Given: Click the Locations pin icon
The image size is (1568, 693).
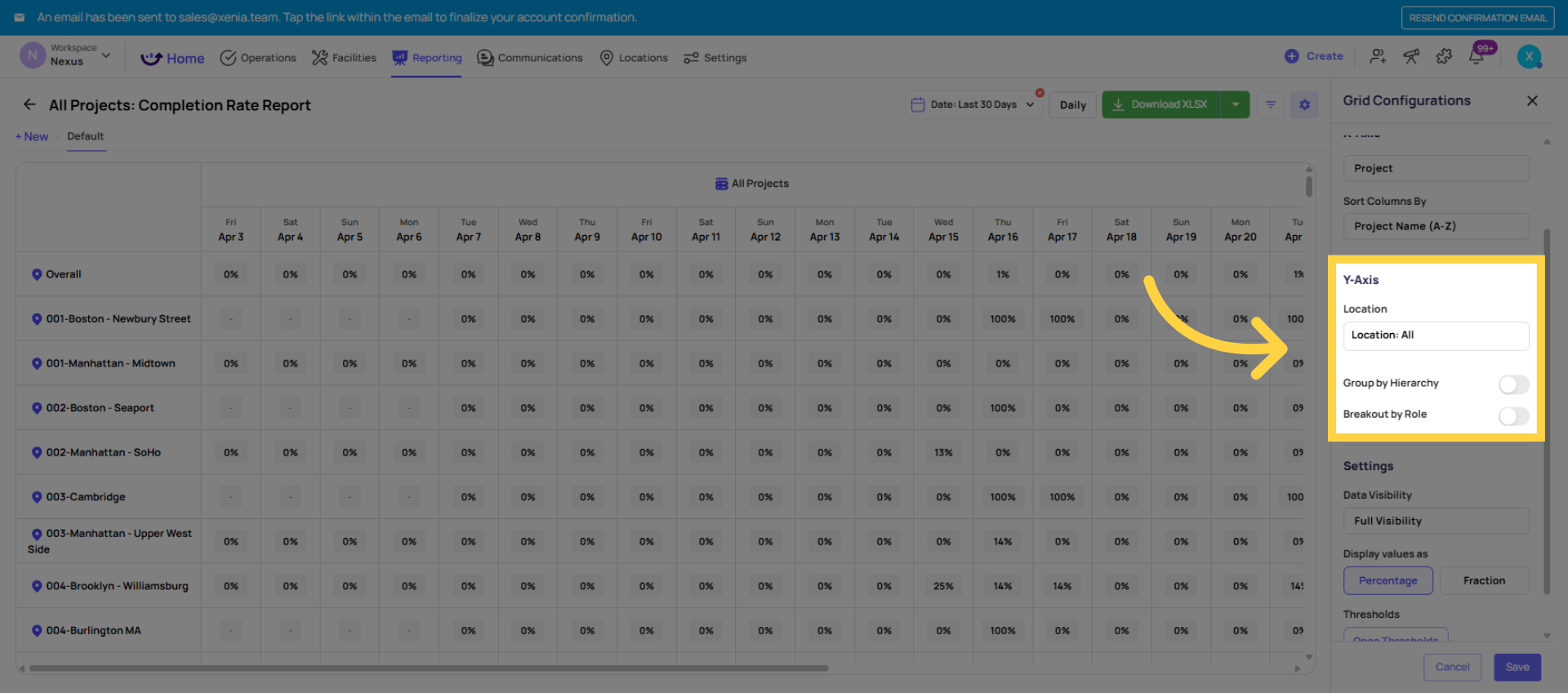Looking at the screenshot, I should click(x=607, y=58).
